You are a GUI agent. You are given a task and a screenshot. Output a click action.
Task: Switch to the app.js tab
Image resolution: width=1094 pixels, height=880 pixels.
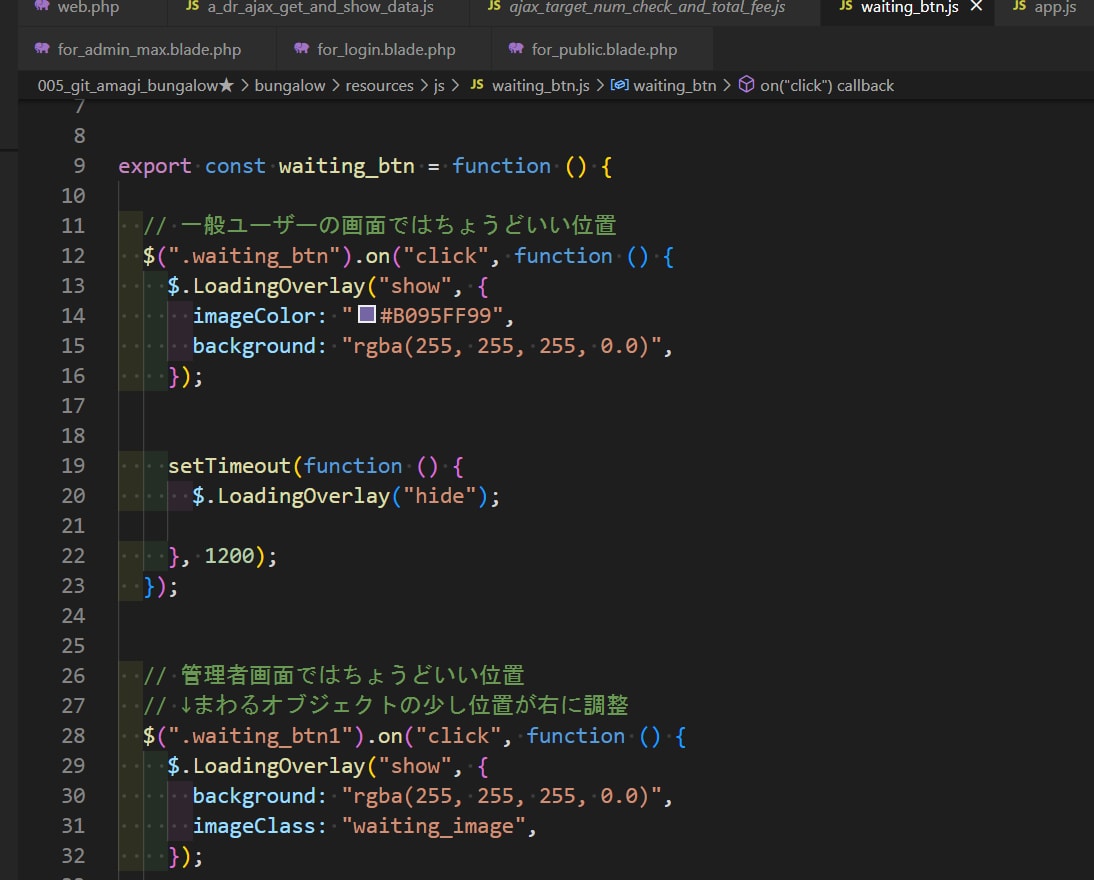[x=1045, y=8]
